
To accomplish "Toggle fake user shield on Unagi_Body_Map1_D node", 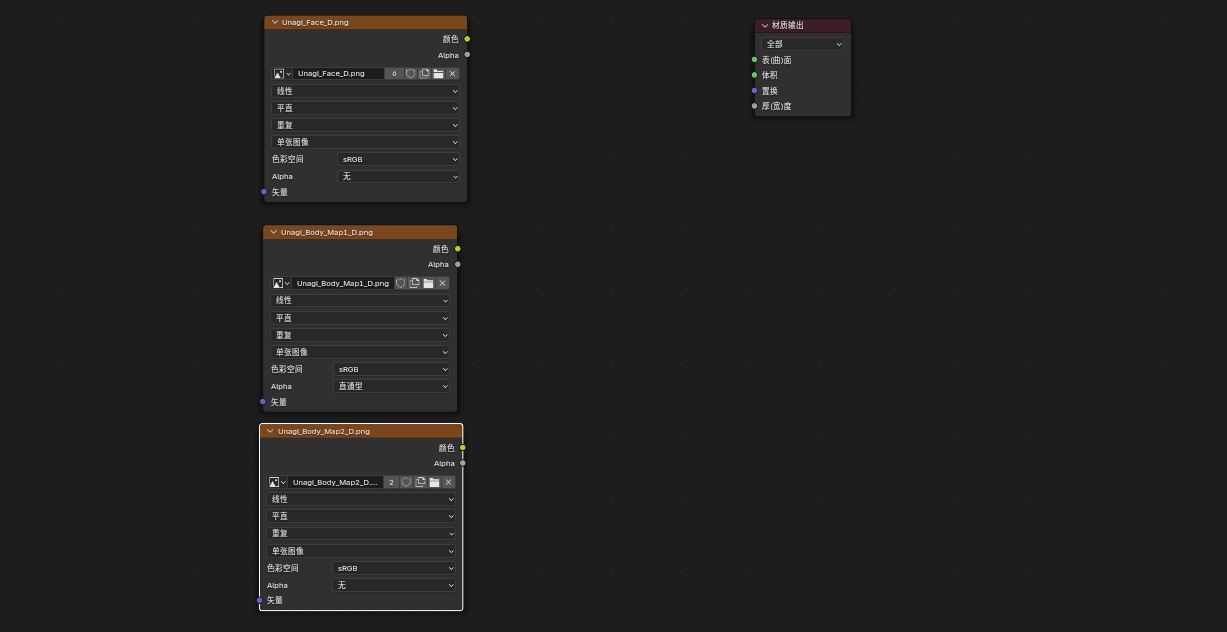I will point(401,283).
